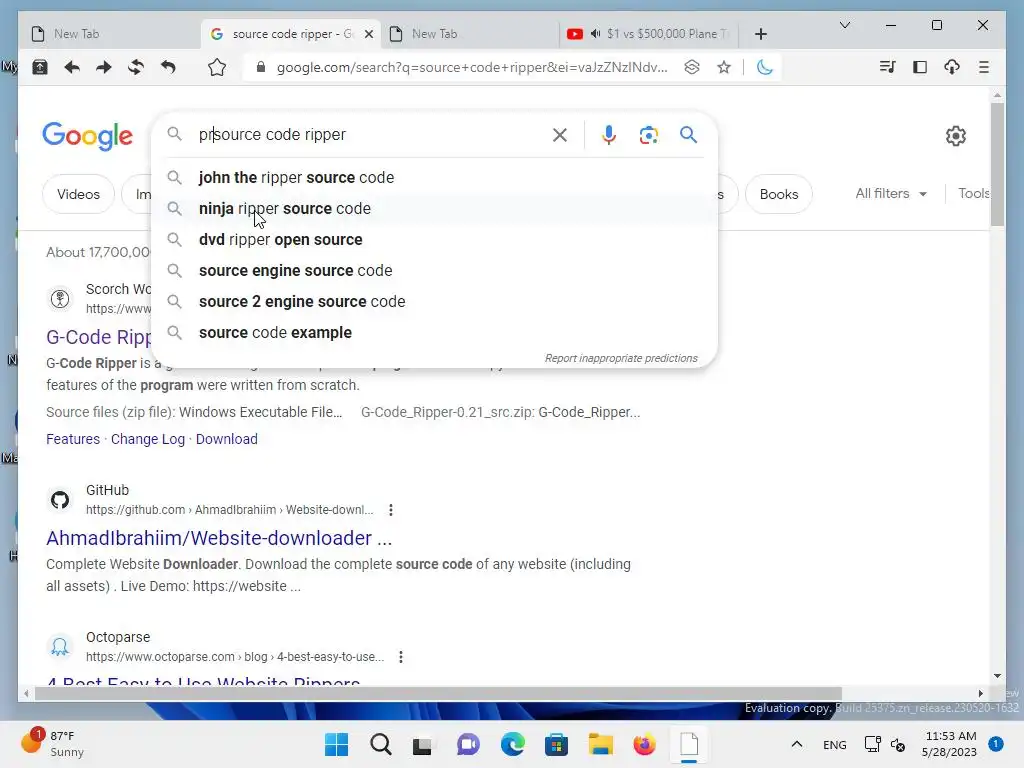Click the address bar URL text
The height and width of the screenshot is (768, 1024).
pos(472,67)
